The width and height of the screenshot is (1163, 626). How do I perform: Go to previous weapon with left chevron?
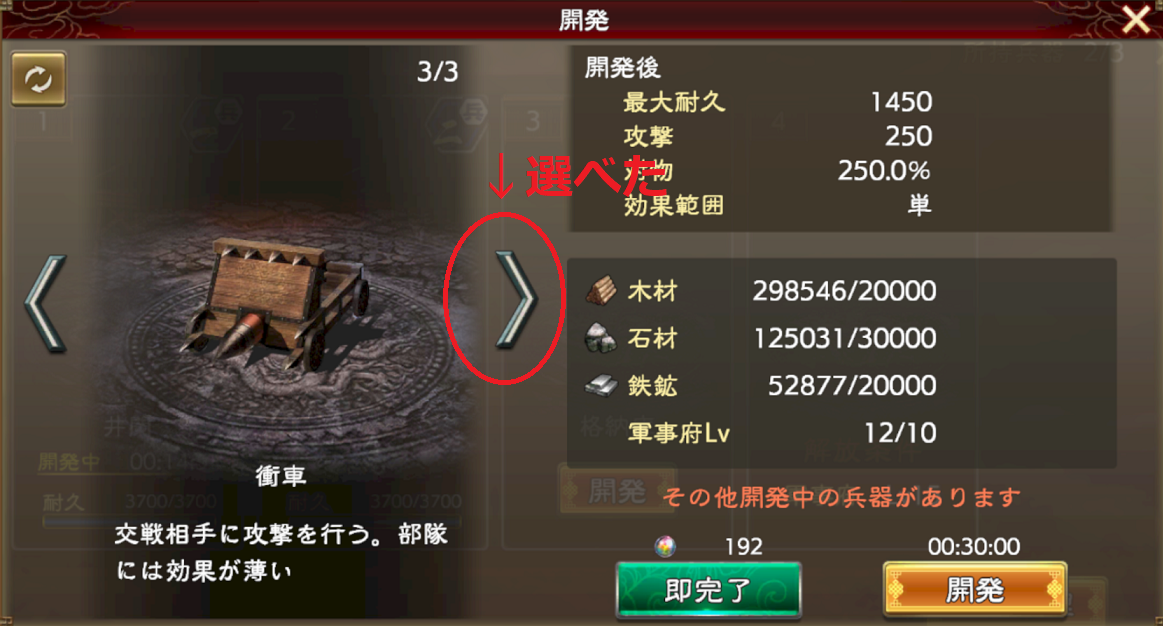(x=46, y=303)
